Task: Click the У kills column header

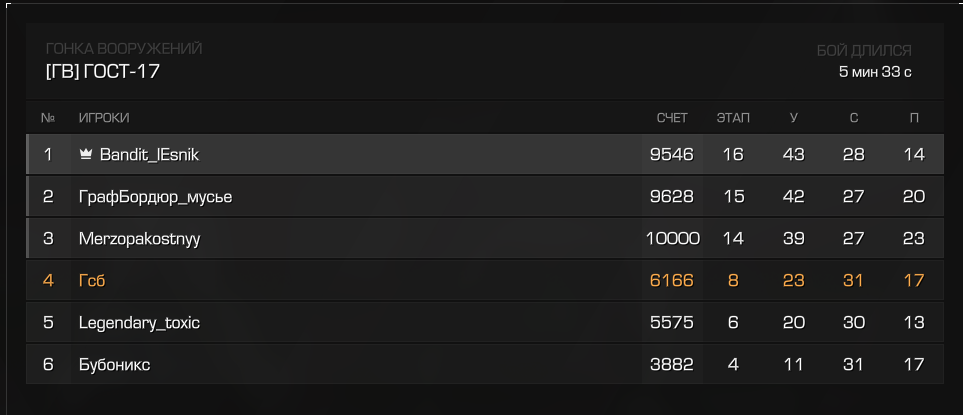Action: click(x=793, y=118)
